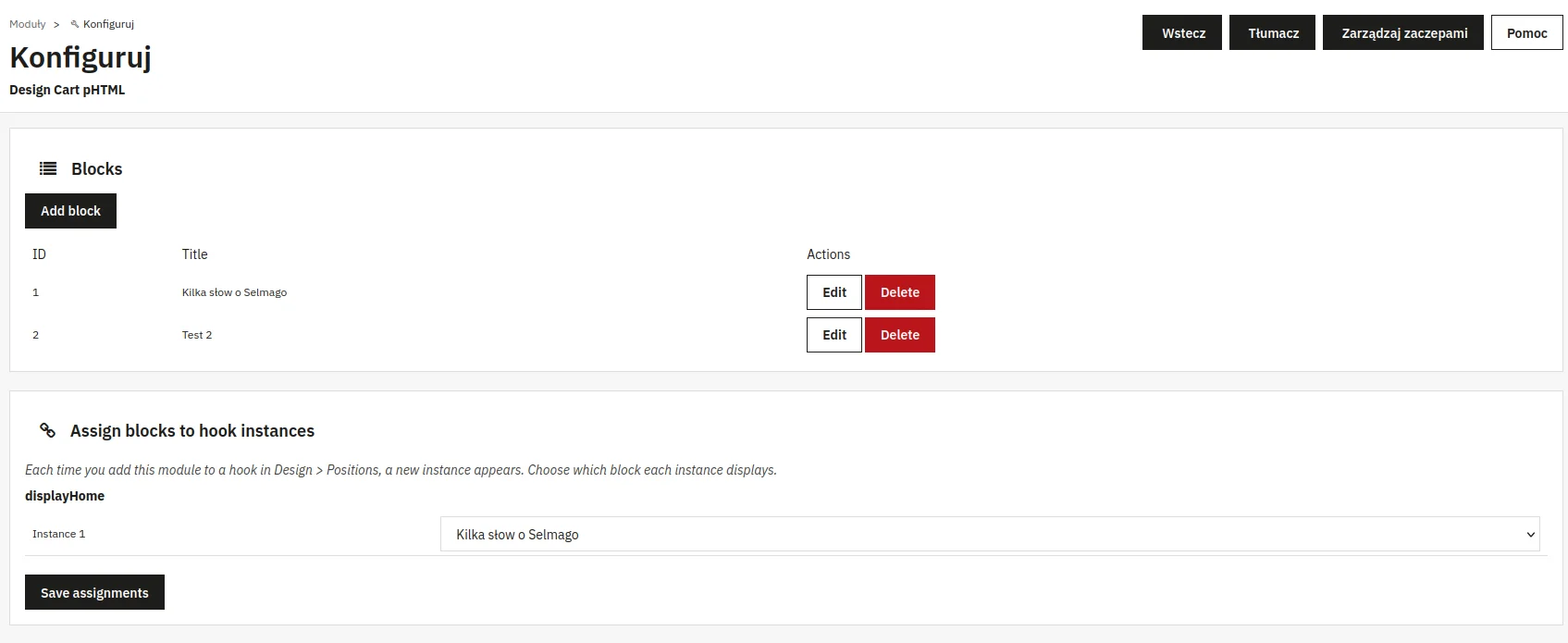Click the ID cell of the Kilka słow o Selmago row
Viewport: 1568px width, 643px height.
pyautogui.click(x=36, y=292)
